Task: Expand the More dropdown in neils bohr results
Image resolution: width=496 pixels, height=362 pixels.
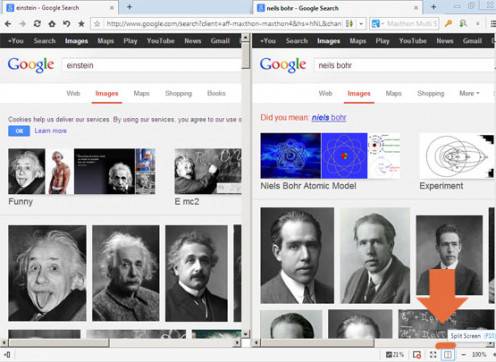Action: pos(469,93)
